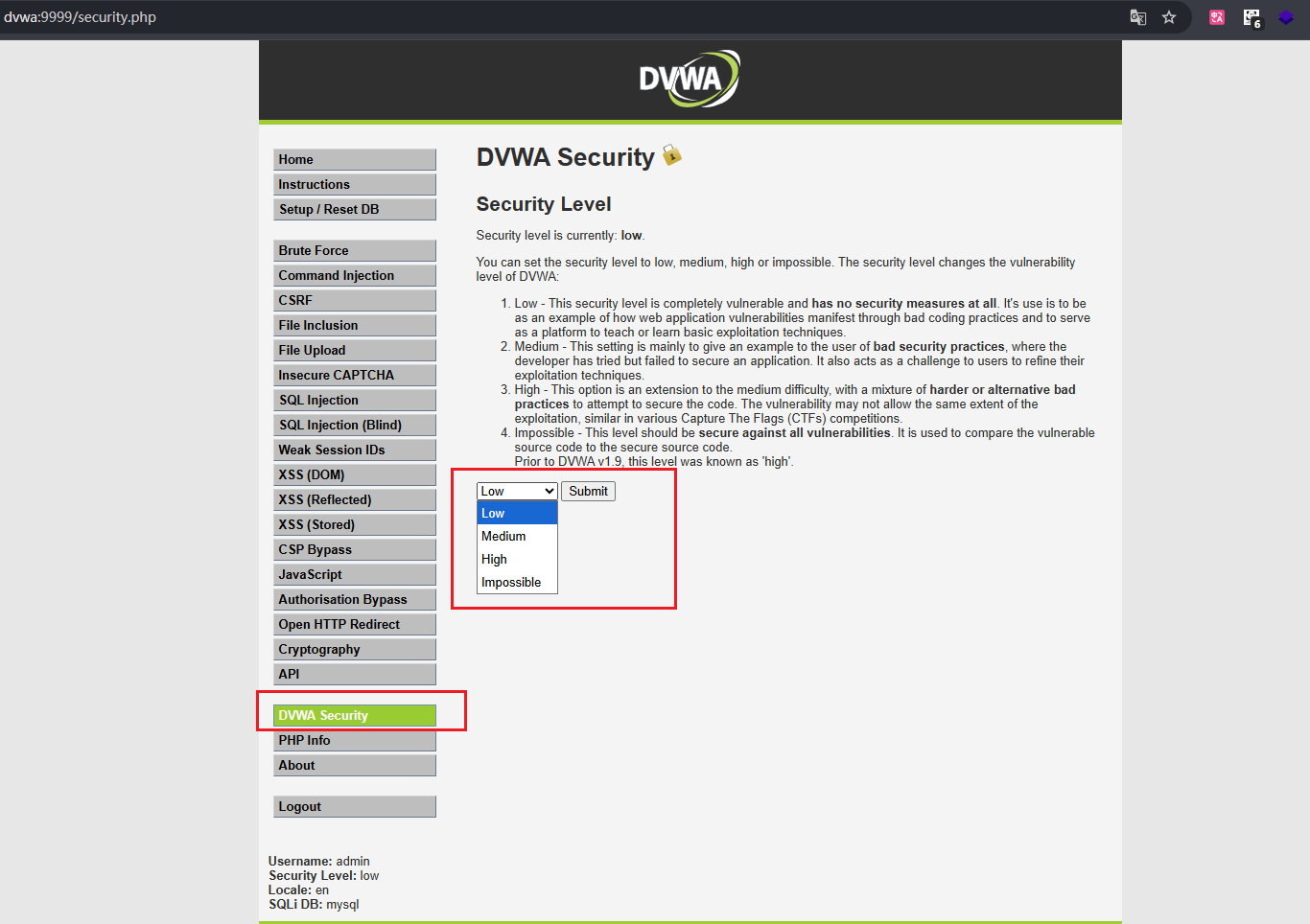The image size is (1310, 924).
Task: Choose Medium in the security level list
Action: pyautogui.click(x=503, y=537)
